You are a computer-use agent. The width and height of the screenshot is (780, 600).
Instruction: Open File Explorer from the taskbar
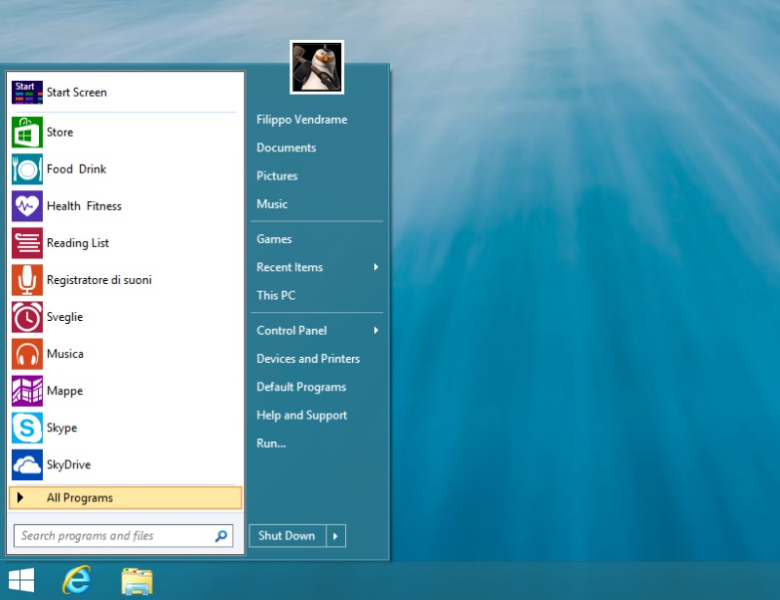coord(137,580)
